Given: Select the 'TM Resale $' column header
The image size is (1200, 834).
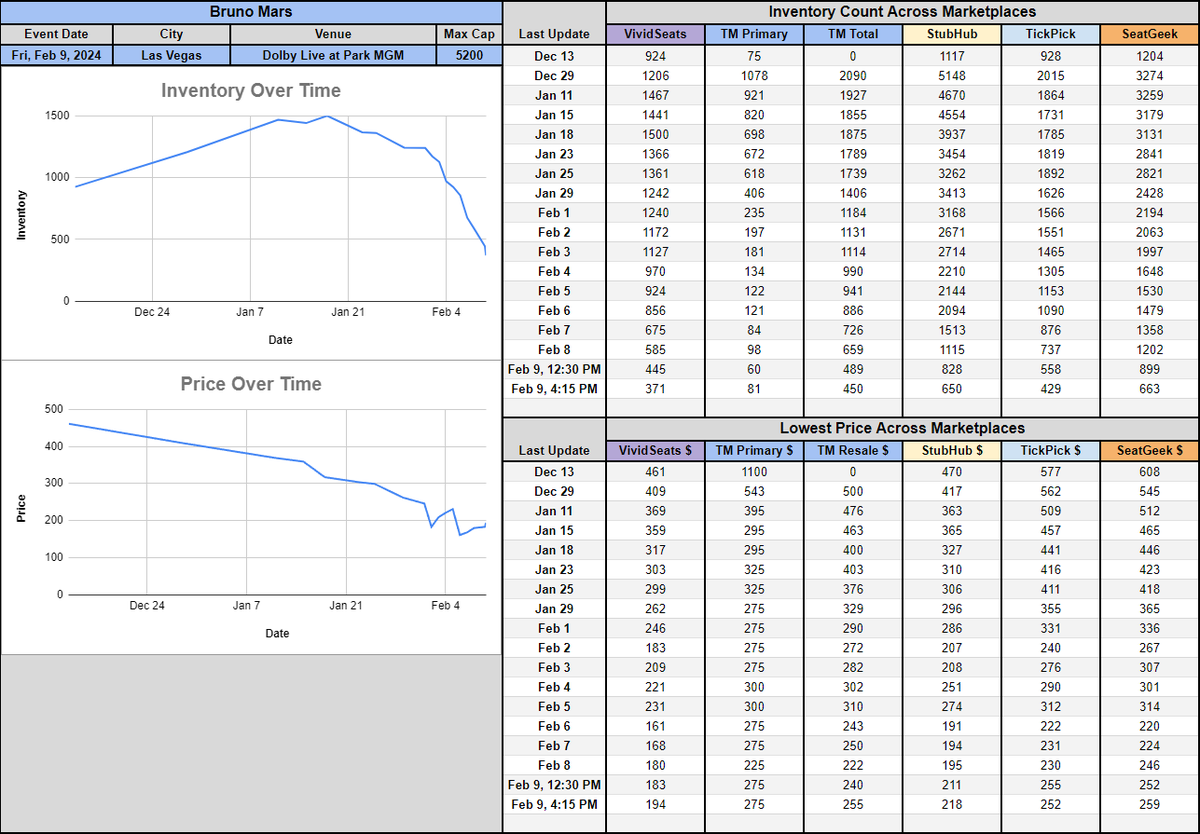Looking at the screenshot, I should coord(852,451).
